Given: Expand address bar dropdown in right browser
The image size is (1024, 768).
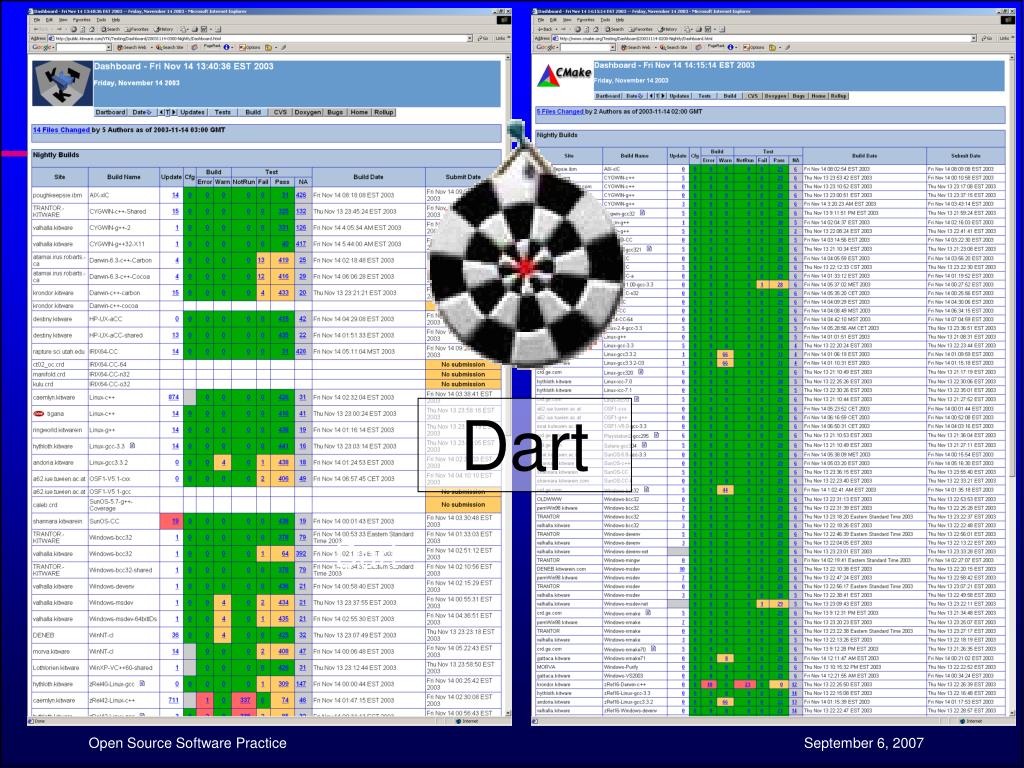Looking at the screenshot, I should (974, 39).
